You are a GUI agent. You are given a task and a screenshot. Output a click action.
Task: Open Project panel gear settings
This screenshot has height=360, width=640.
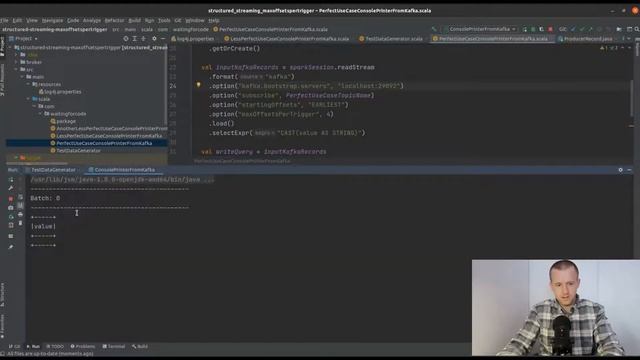154,38
